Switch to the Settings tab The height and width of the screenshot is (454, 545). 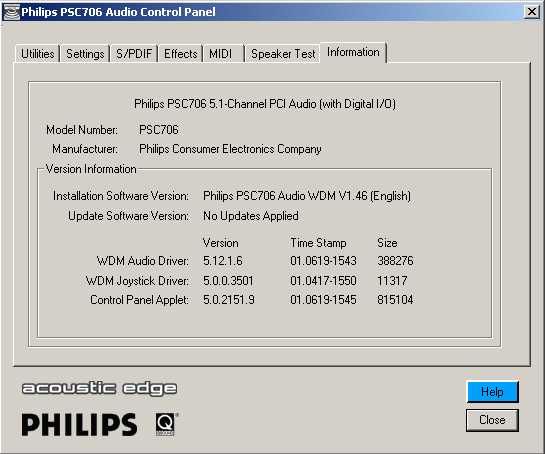85,54
